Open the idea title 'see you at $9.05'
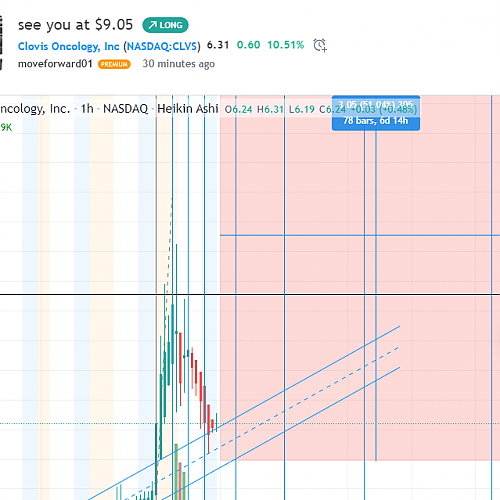Image resolution: width=500 pixels, height=500 pixels. pos(75,25)
